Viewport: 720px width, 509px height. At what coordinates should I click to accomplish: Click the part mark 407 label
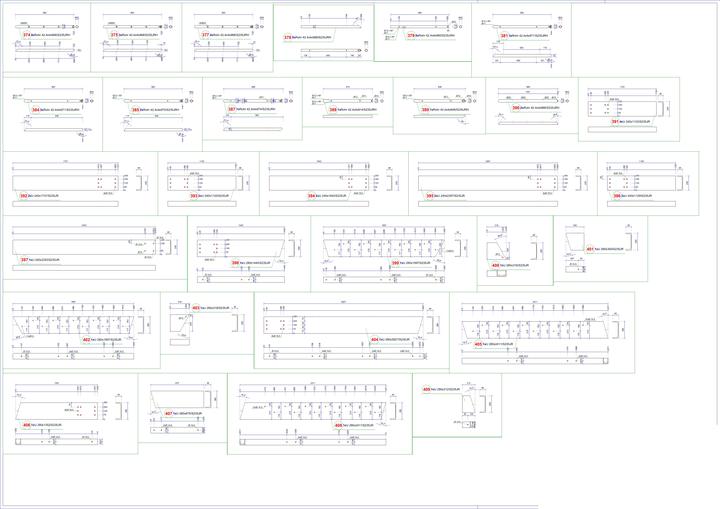(x=169, y=414)
